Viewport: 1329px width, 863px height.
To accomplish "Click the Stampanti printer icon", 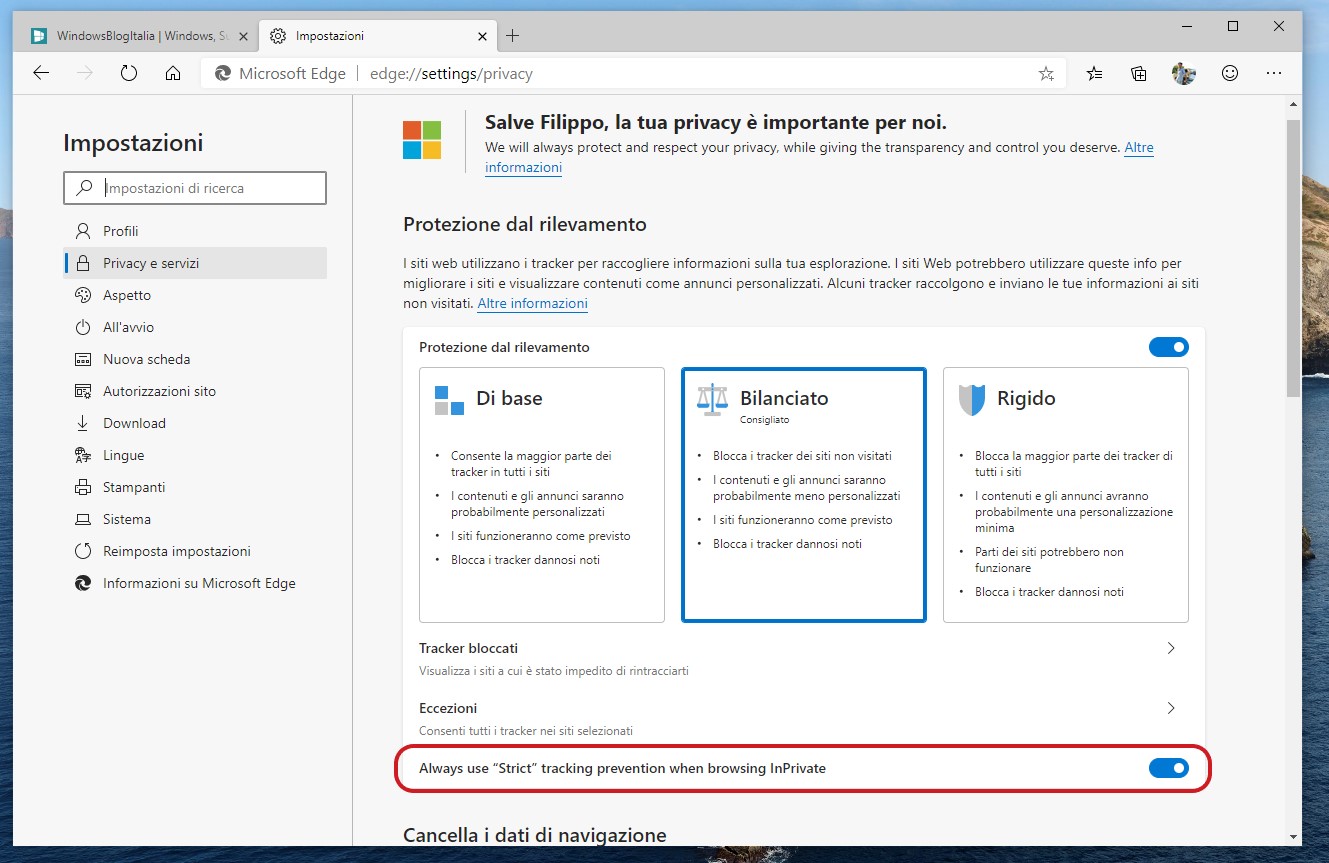I will coord(83,487).
